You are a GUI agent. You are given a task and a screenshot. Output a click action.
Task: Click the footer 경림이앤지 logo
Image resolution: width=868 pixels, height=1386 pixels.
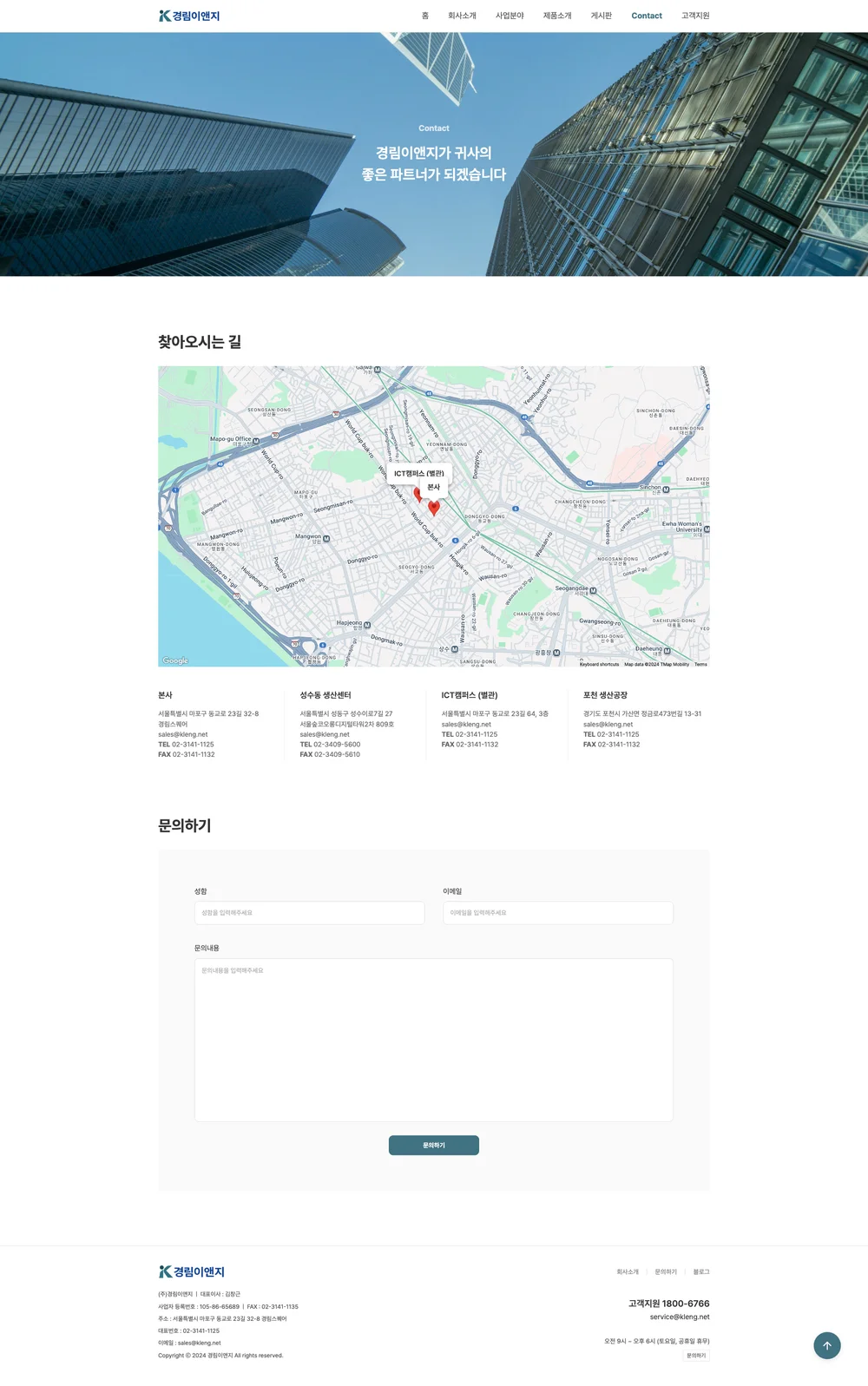191,1271
